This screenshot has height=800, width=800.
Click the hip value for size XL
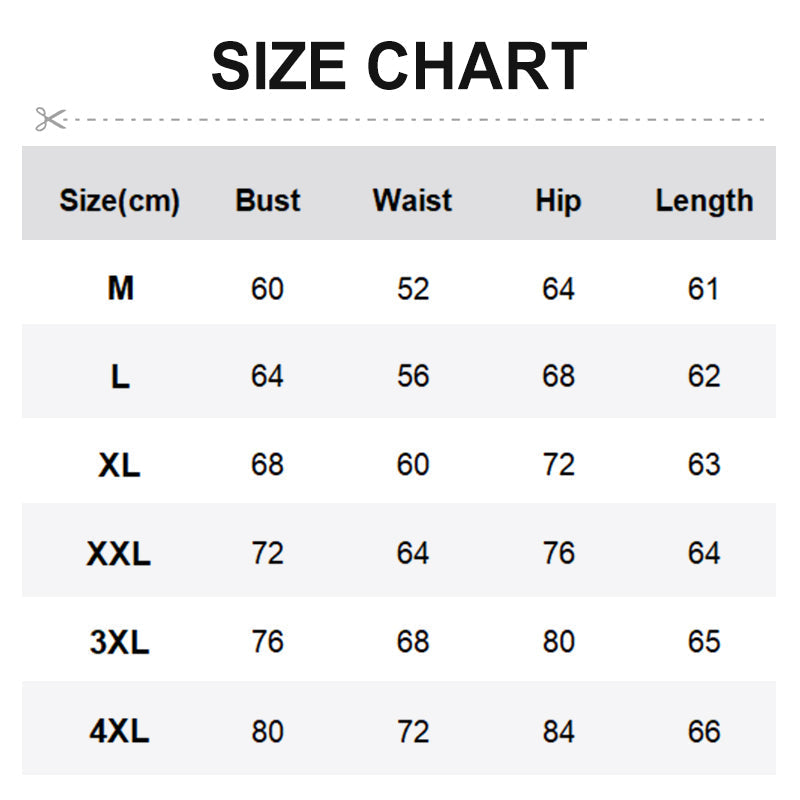(x=558, y=465)
